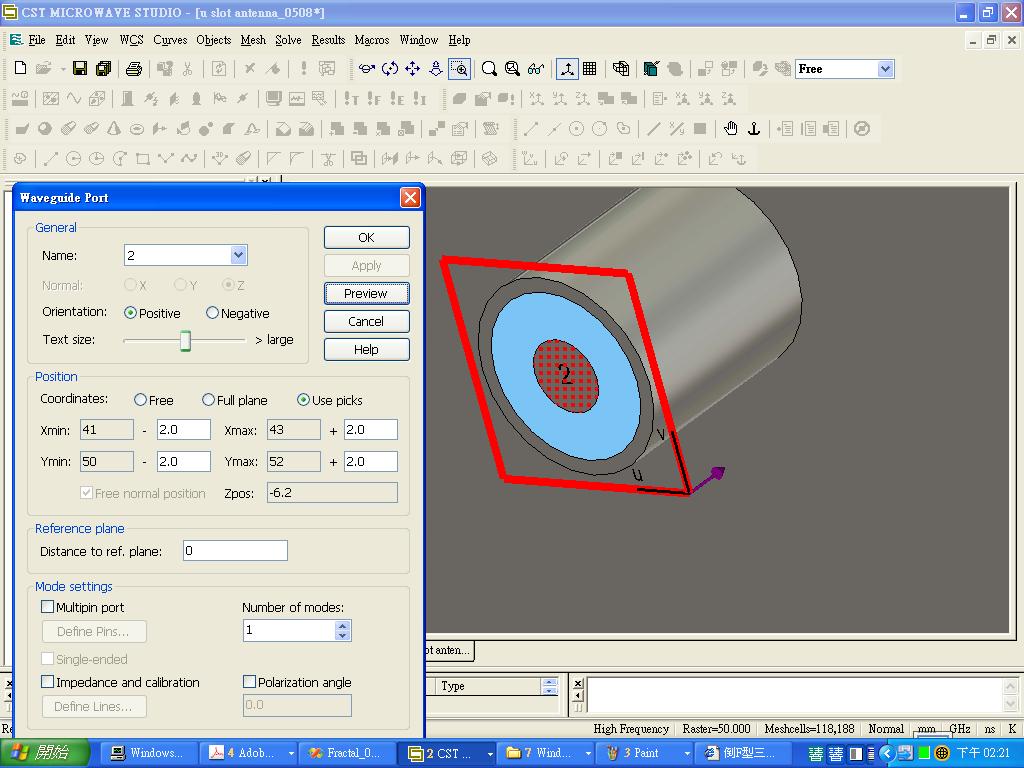1024x768 pixels.
Task: Click the Save floppy disk icon
Action: pos(80,69)
